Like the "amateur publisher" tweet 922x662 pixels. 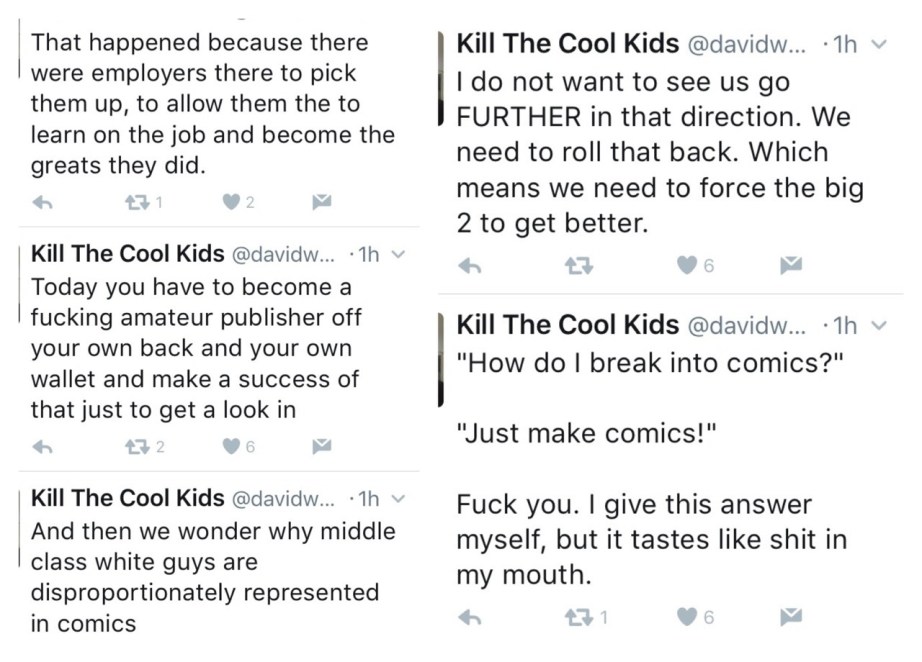click(231, 446)
